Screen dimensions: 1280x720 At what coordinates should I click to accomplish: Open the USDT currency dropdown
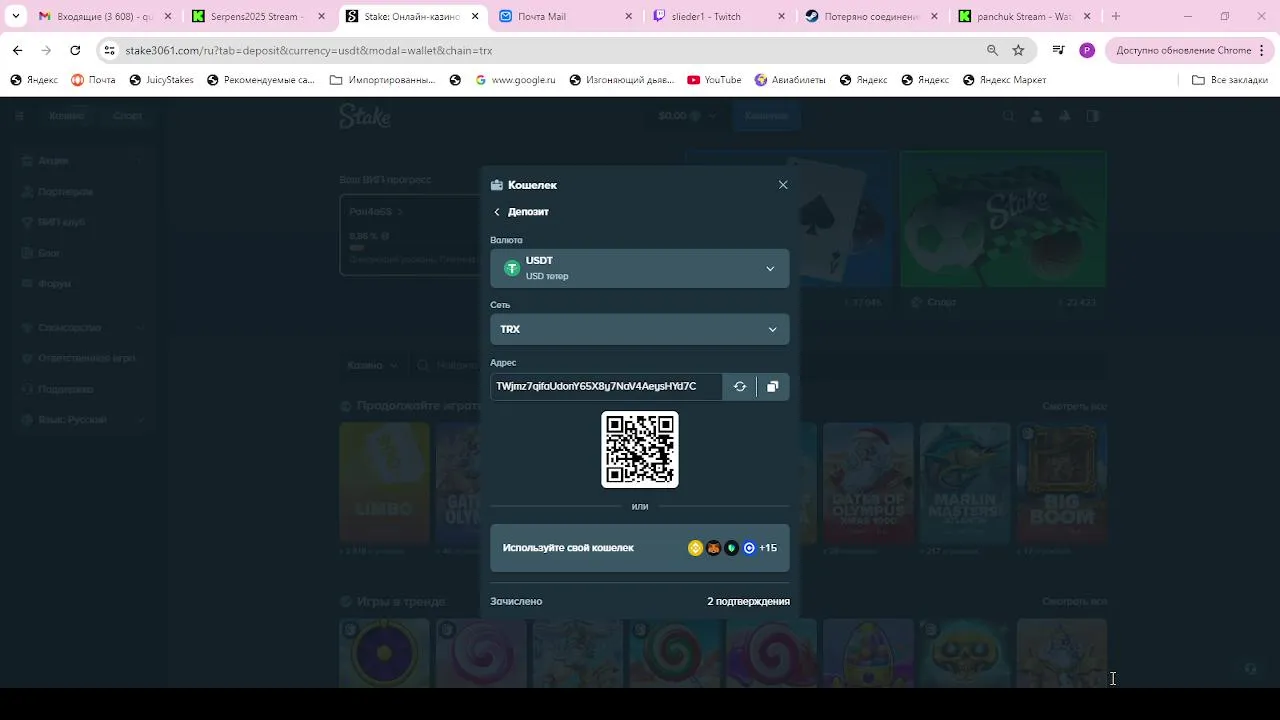pyautogui.click(x=640, y=268)
